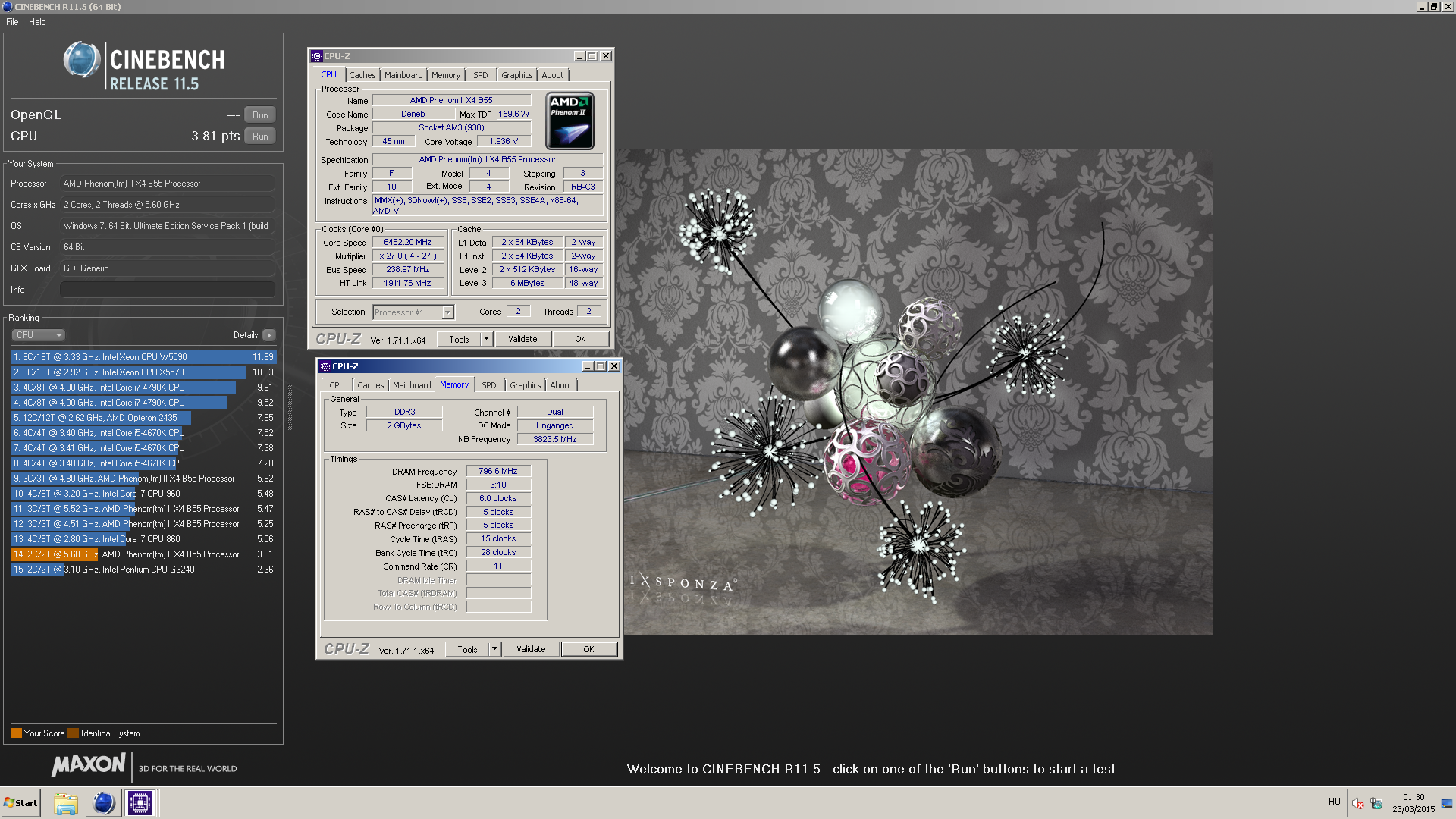The height and width of the screenshot is (819, 1456).
Task: Open the Windows Start menu
Action: pyautogui.click(x=20, y=803)
